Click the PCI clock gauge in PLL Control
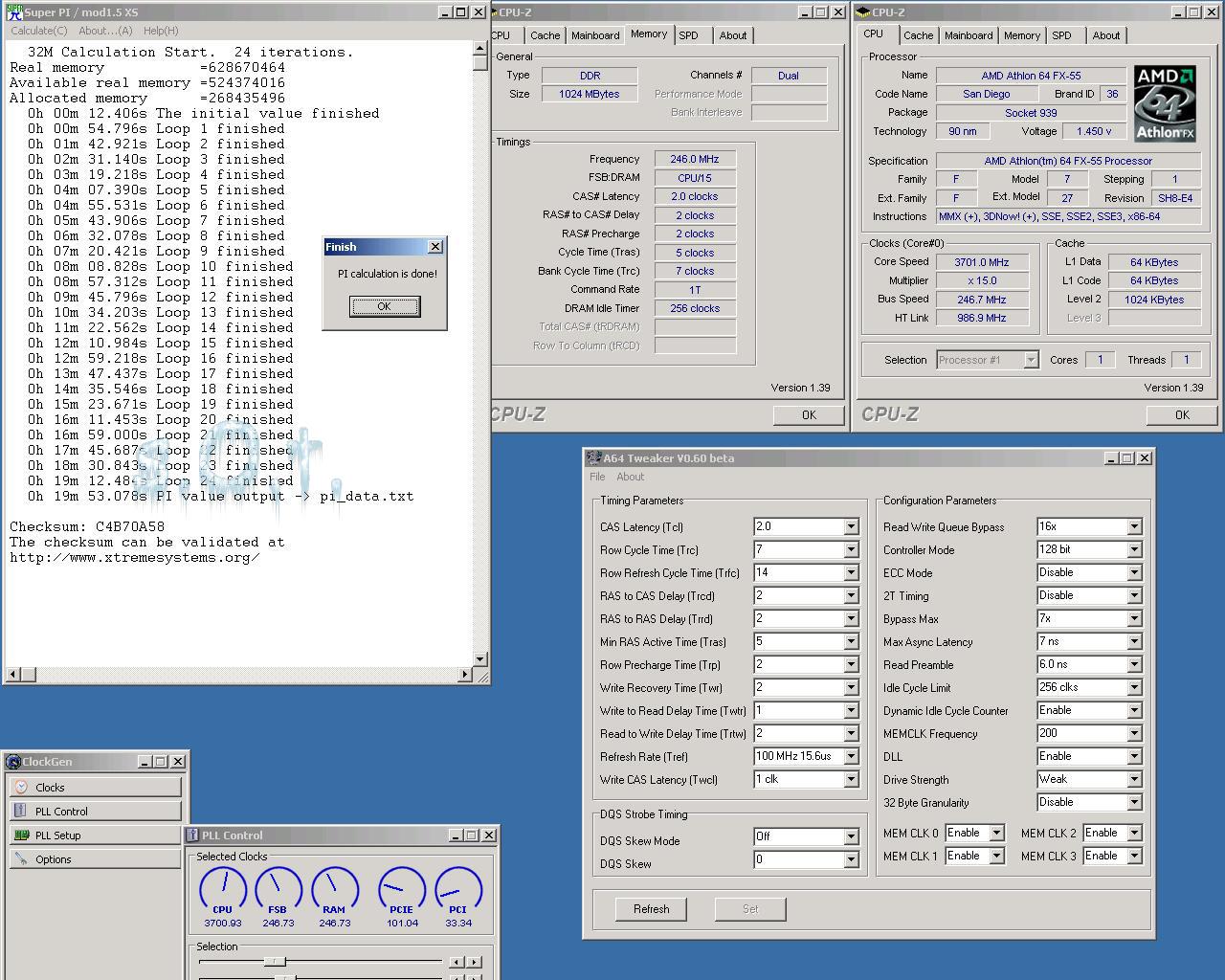 pos(458,890)
